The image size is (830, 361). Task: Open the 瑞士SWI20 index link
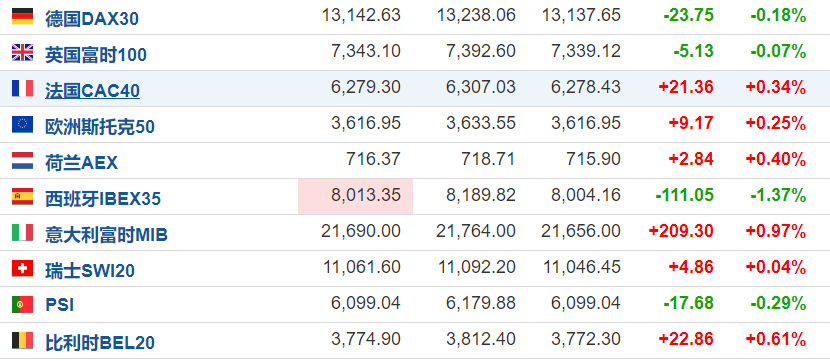tap(90, 271)
